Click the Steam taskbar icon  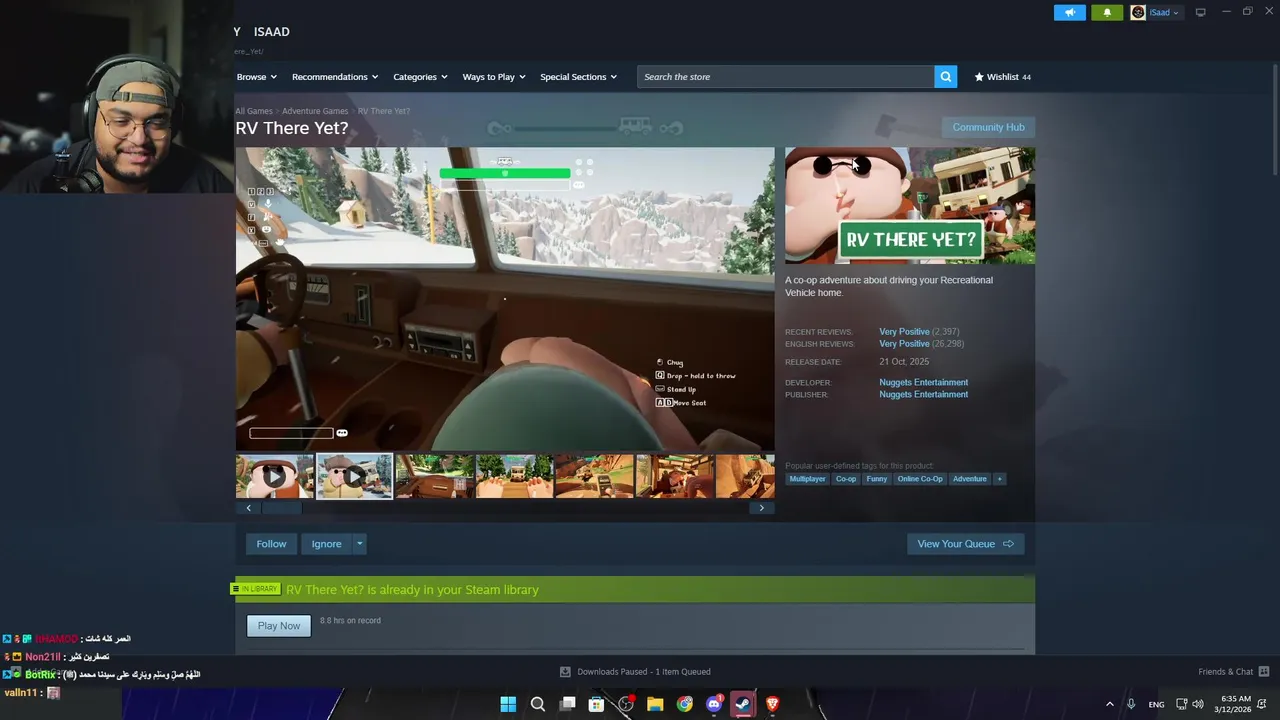click(743, 704)
